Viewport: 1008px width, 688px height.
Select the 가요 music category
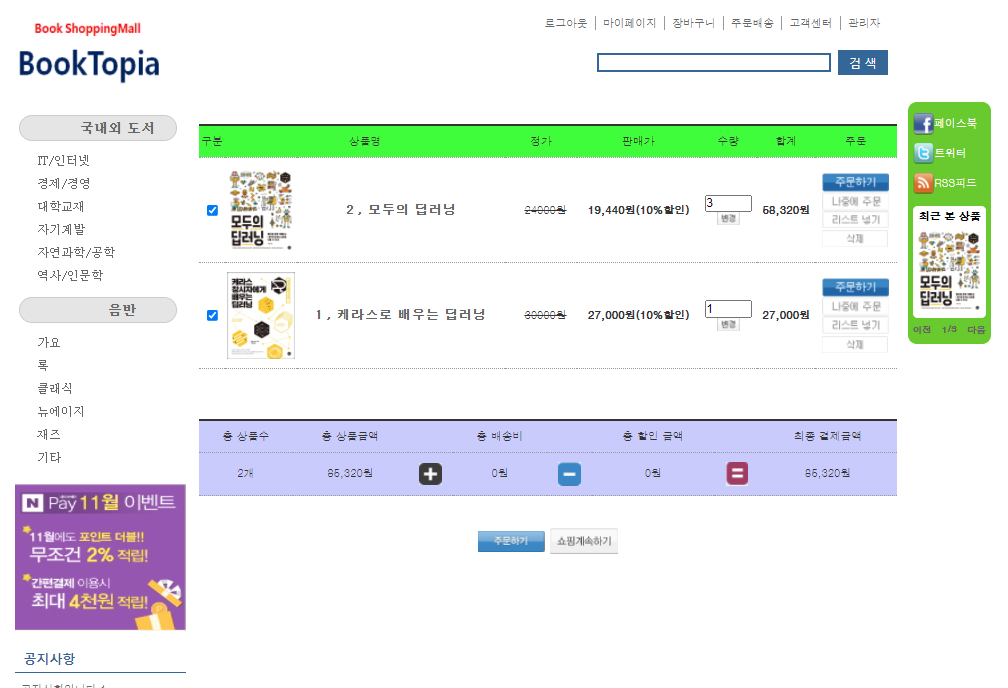point(48,342)
